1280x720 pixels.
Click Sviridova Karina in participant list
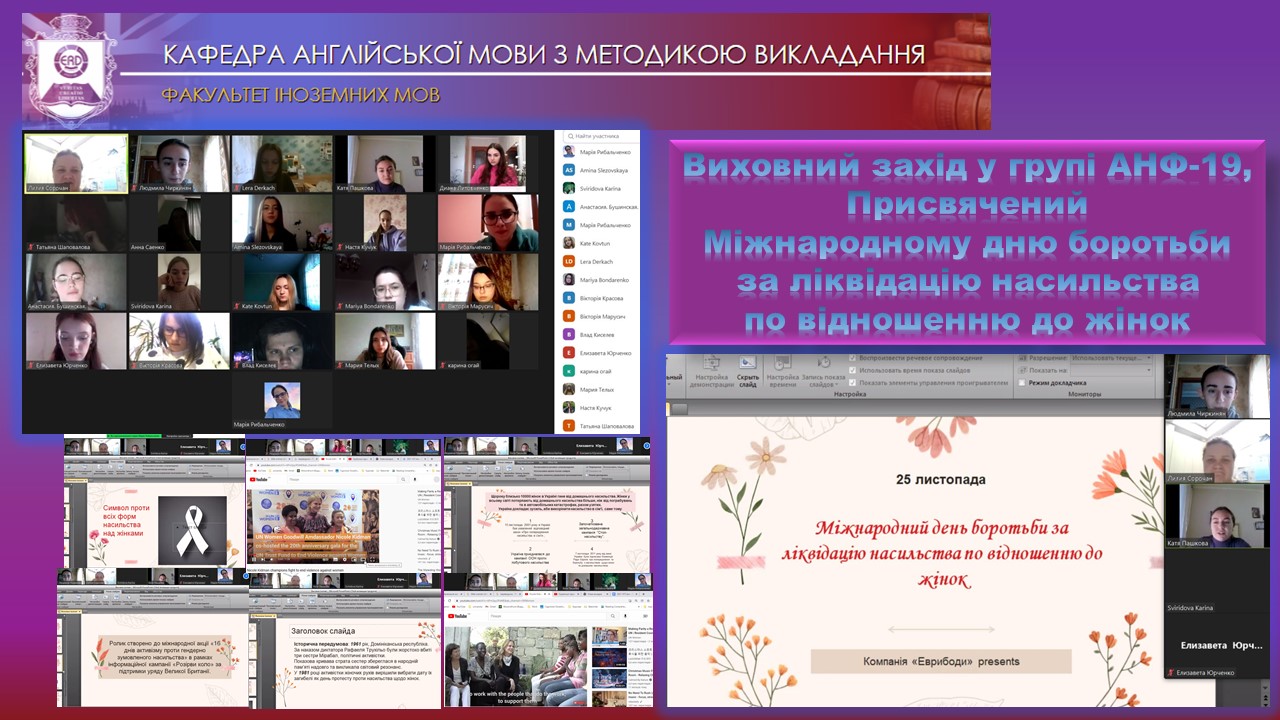pos(602,188)
